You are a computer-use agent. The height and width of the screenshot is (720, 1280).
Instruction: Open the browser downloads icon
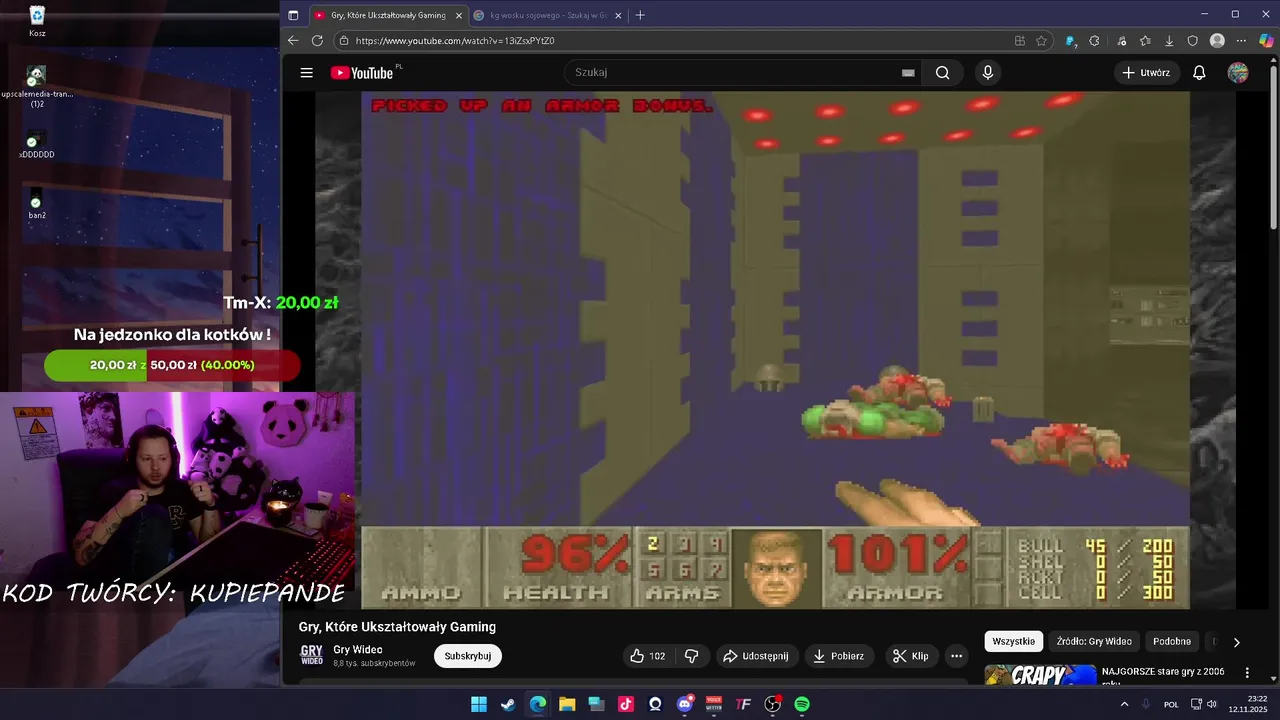click(x=1169, y=41)
